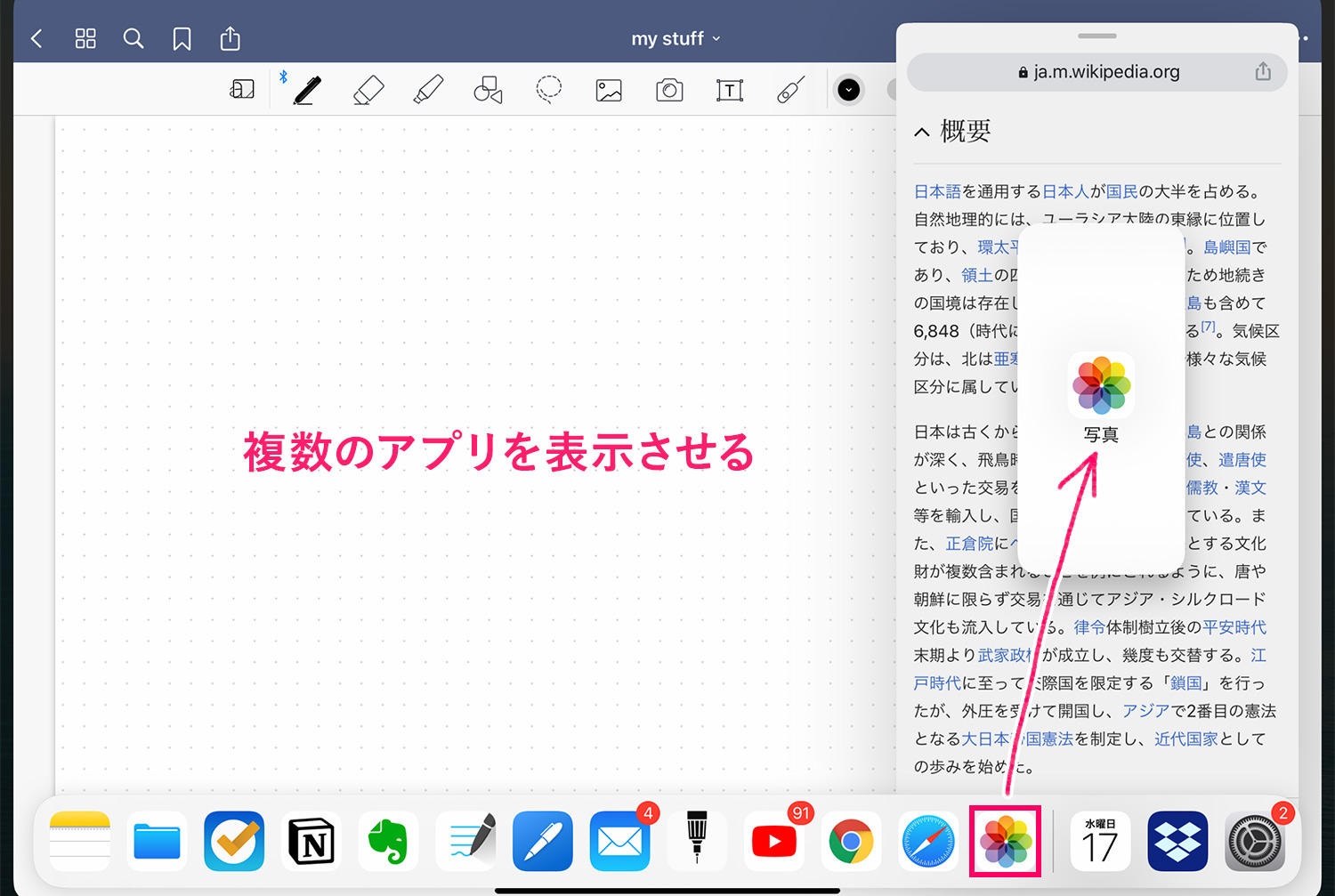Open footnote reference [7]

coord(1208,327)
